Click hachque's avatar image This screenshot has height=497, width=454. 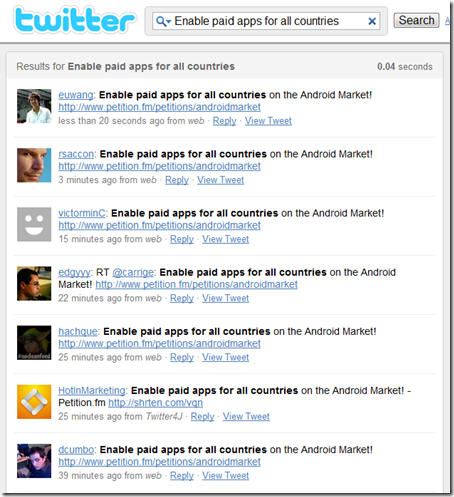pos(34,342)
